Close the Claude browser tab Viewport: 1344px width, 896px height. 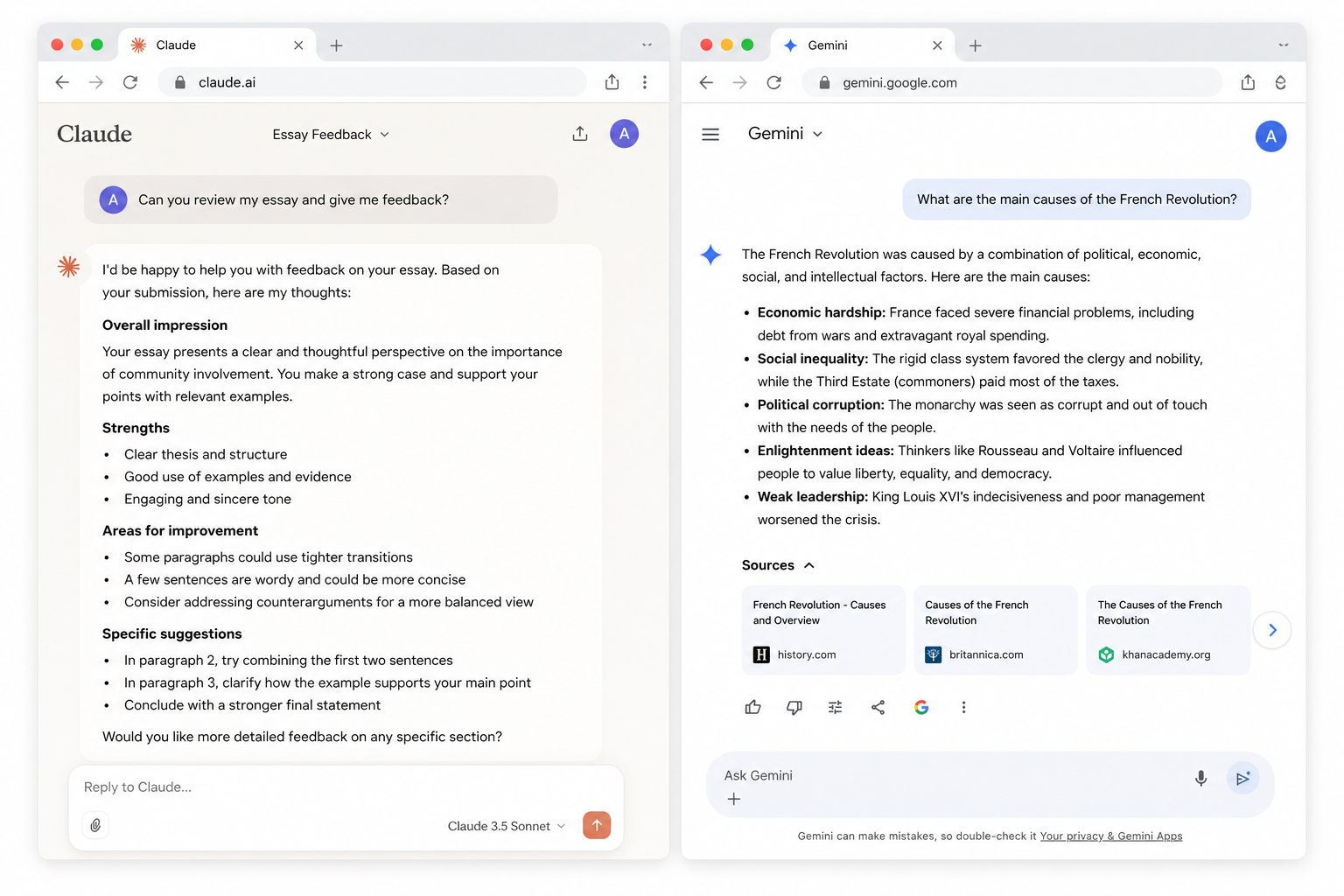pyautogui.click(x=298, y=45)
